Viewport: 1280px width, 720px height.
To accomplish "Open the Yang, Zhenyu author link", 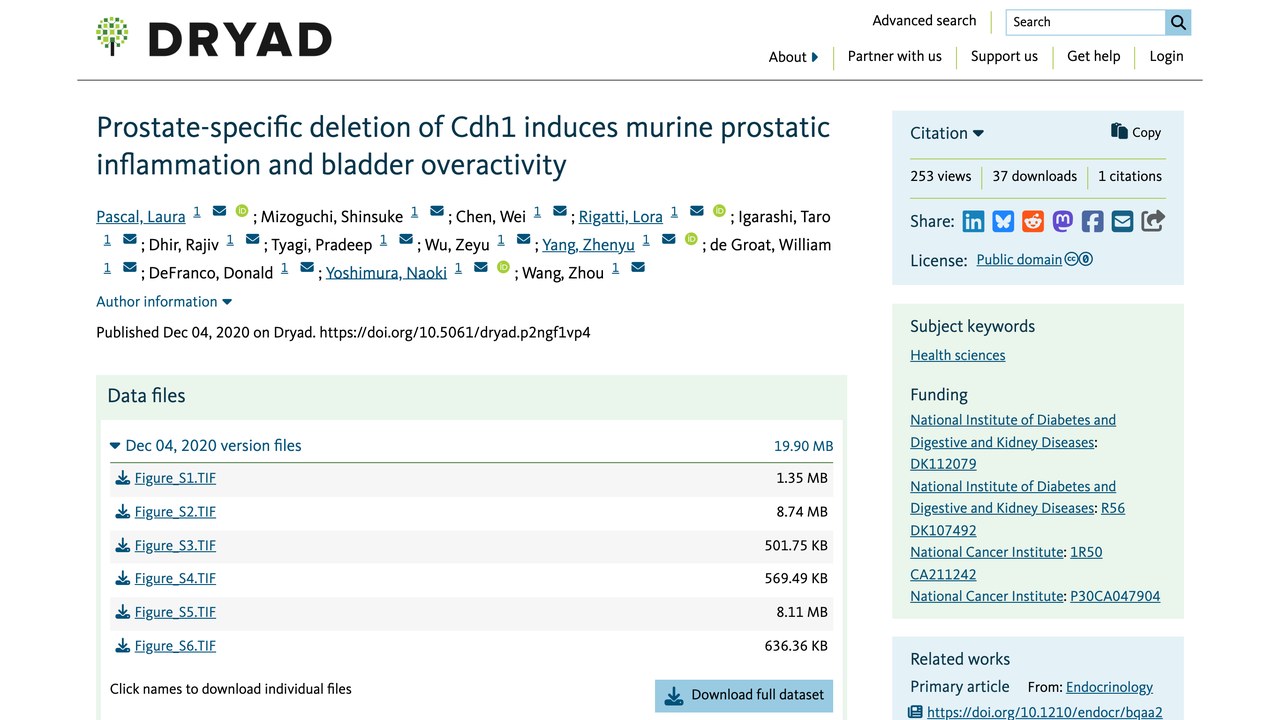I will point(588,245).
